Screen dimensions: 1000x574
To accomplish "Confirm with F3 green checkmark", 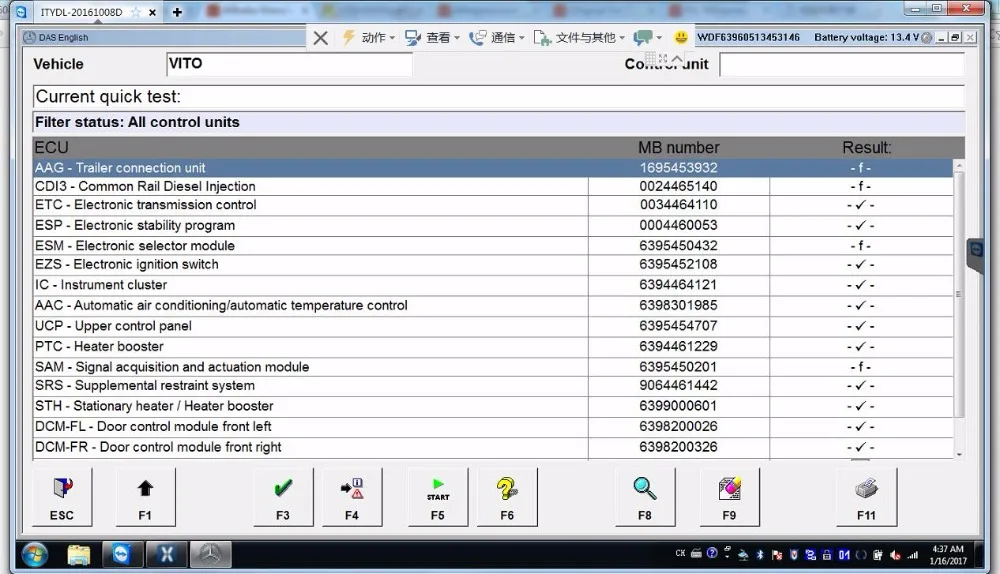I will pos(283,497).
